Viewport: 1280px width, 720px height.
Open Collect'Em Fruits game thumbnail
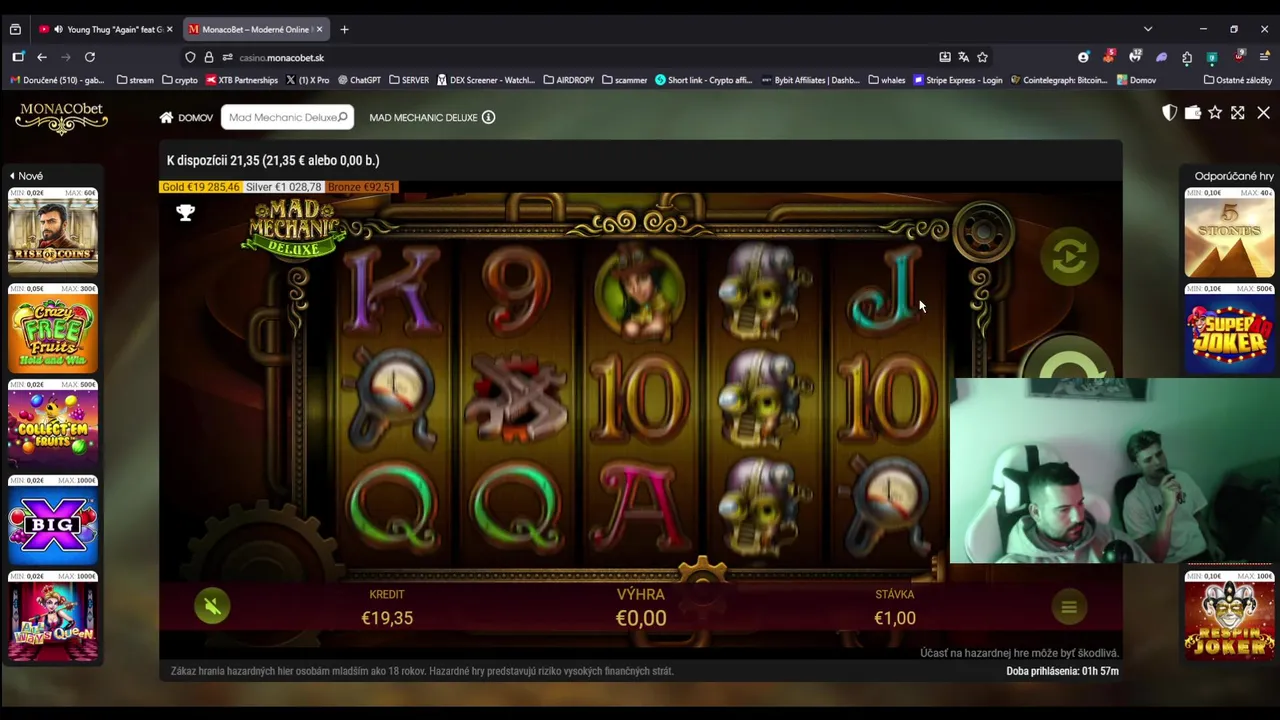pyautogui.click(x=53, y=424)
